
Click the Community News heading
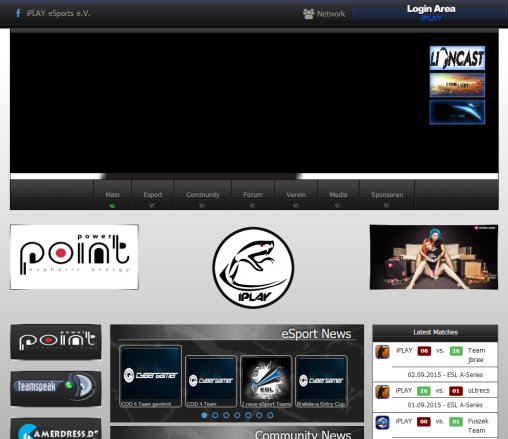click(x=303, y=434)
